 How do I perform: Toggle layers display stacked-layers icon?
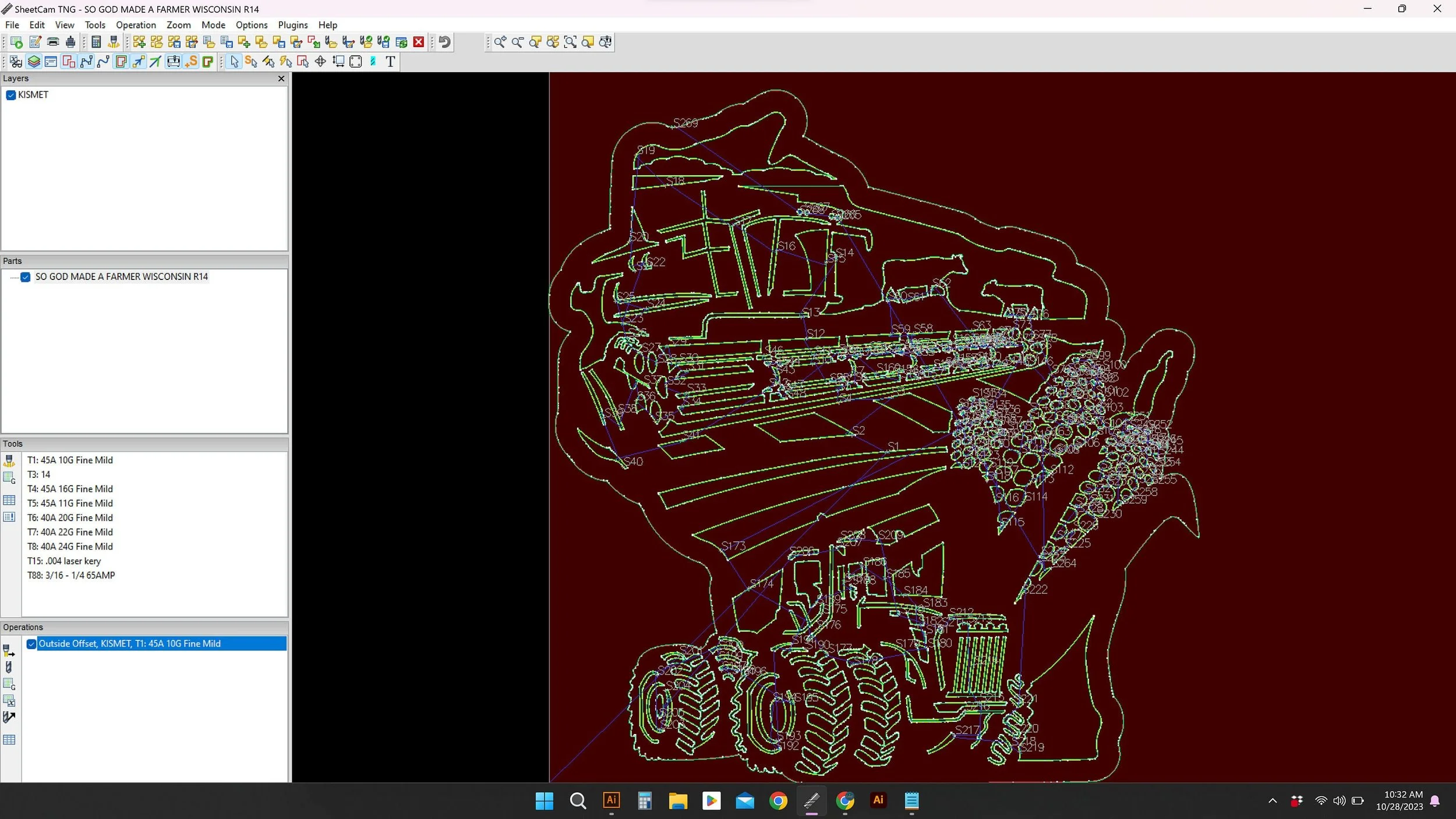coord(34,62)
